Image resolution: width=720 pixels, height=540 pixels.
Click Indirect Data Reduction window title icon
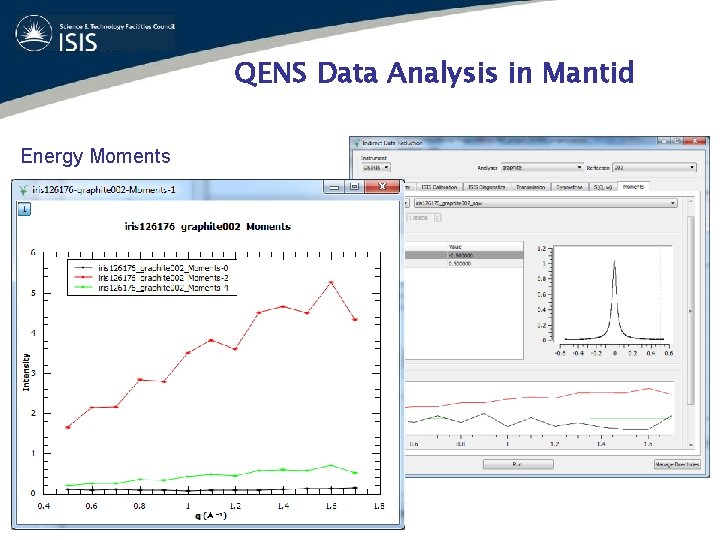356,143
